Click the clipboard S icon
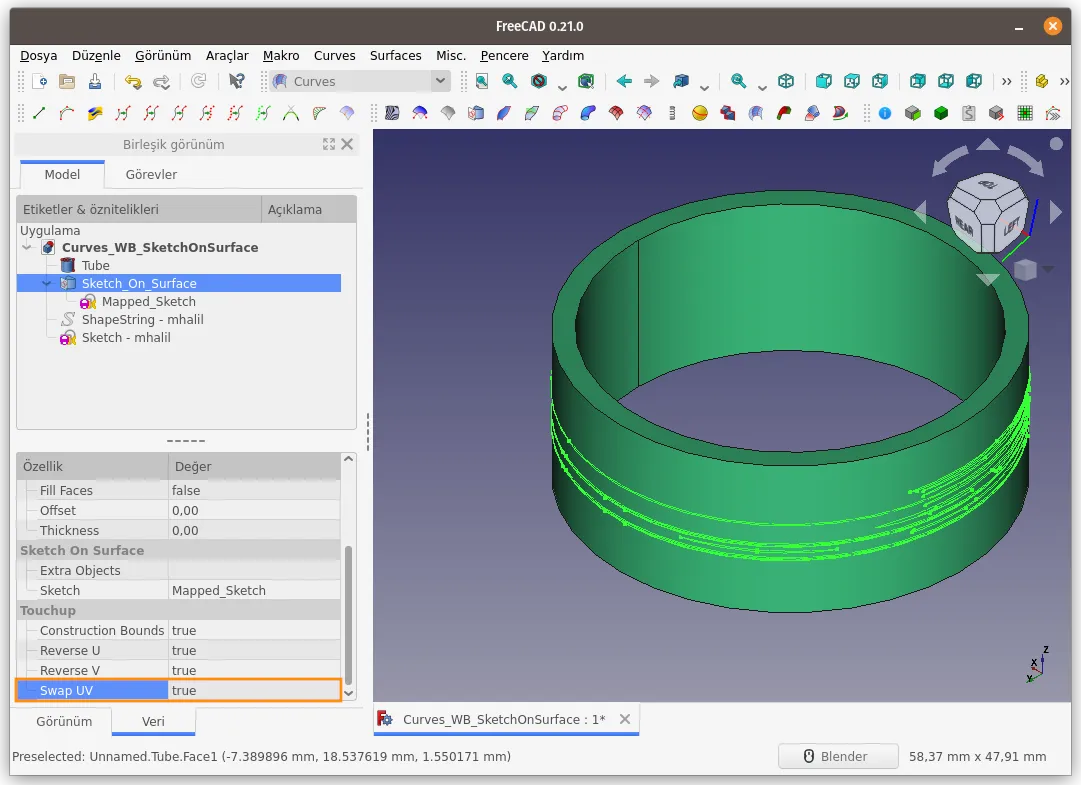Viewport: 1081px width, 785px height. 969,113
